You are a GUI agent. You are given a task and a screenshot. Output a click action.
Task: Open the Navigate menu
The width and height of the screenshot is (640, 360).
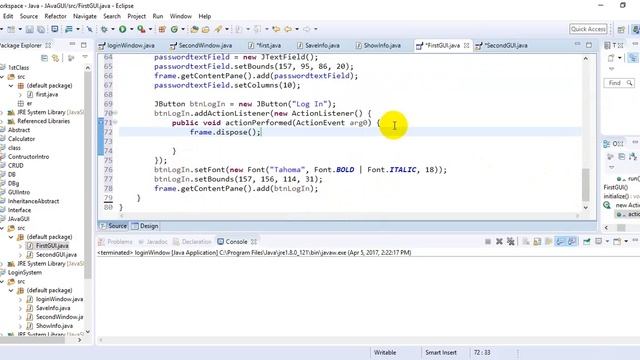point(84,16)
